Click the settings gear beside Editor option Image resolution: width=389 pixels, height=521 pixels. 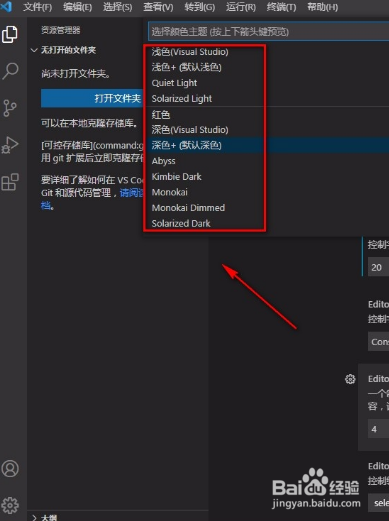pos(350,379)
